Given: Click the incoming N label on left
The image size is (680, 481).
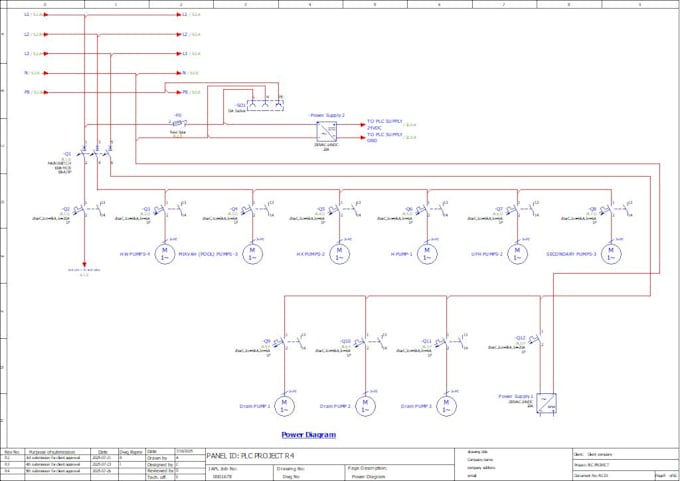Looking at the screenshot, I should pos(26,73).
